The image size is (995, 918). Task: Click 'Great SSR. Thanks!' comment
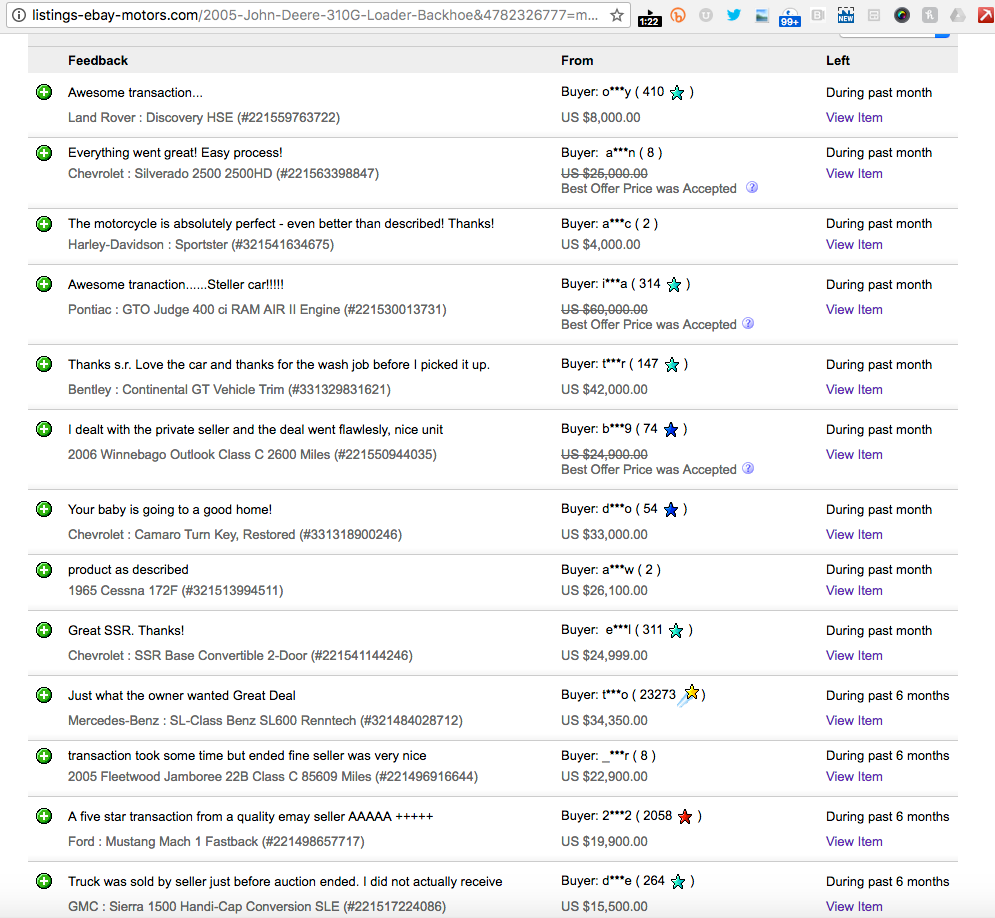126,630
